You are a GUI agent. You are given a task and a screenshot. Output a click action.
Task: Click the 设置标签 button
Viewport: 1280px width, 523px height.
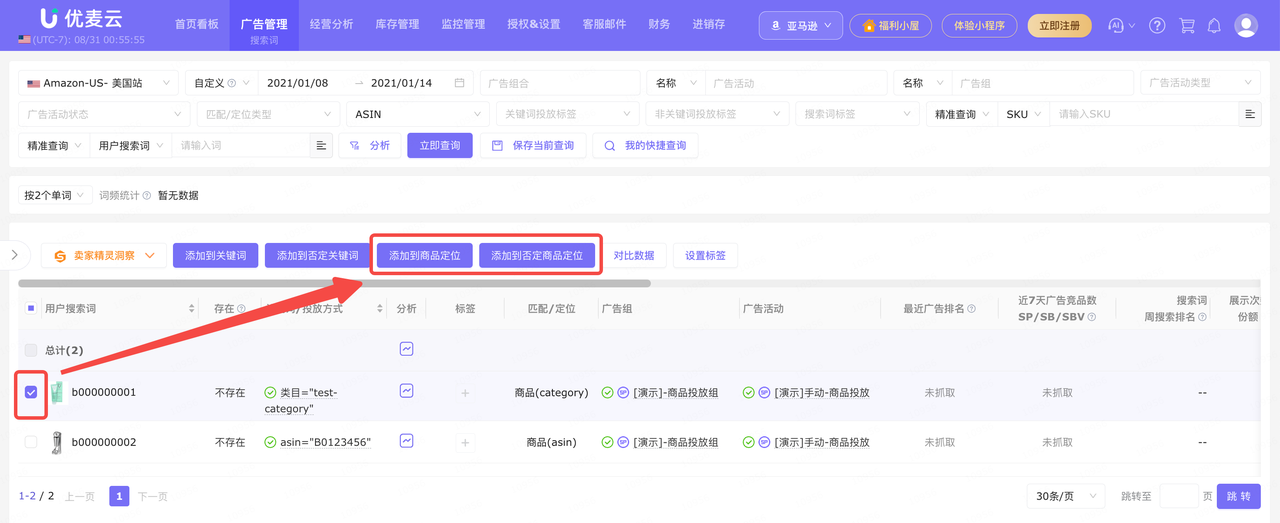tap(705, 256)
